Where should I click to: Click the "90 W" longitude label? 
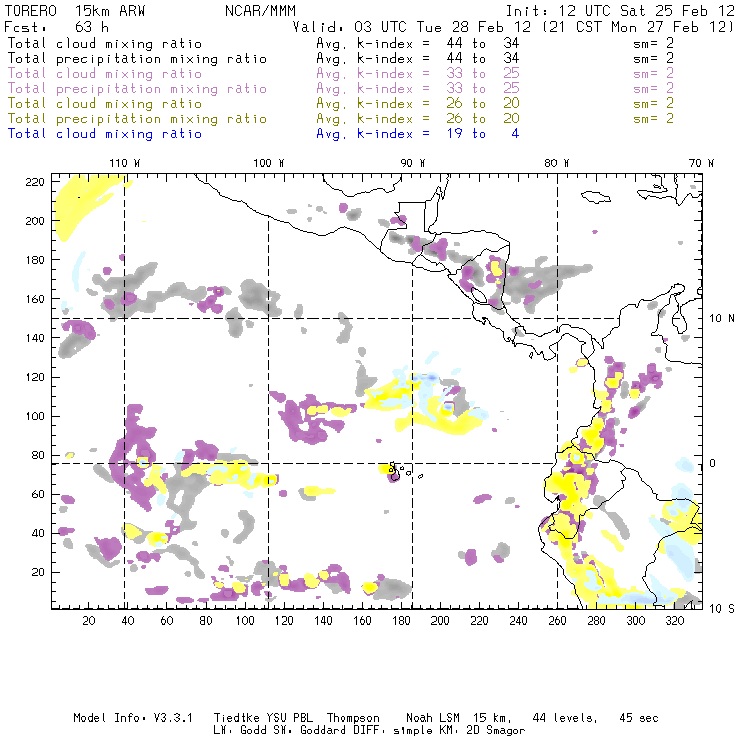413,163
